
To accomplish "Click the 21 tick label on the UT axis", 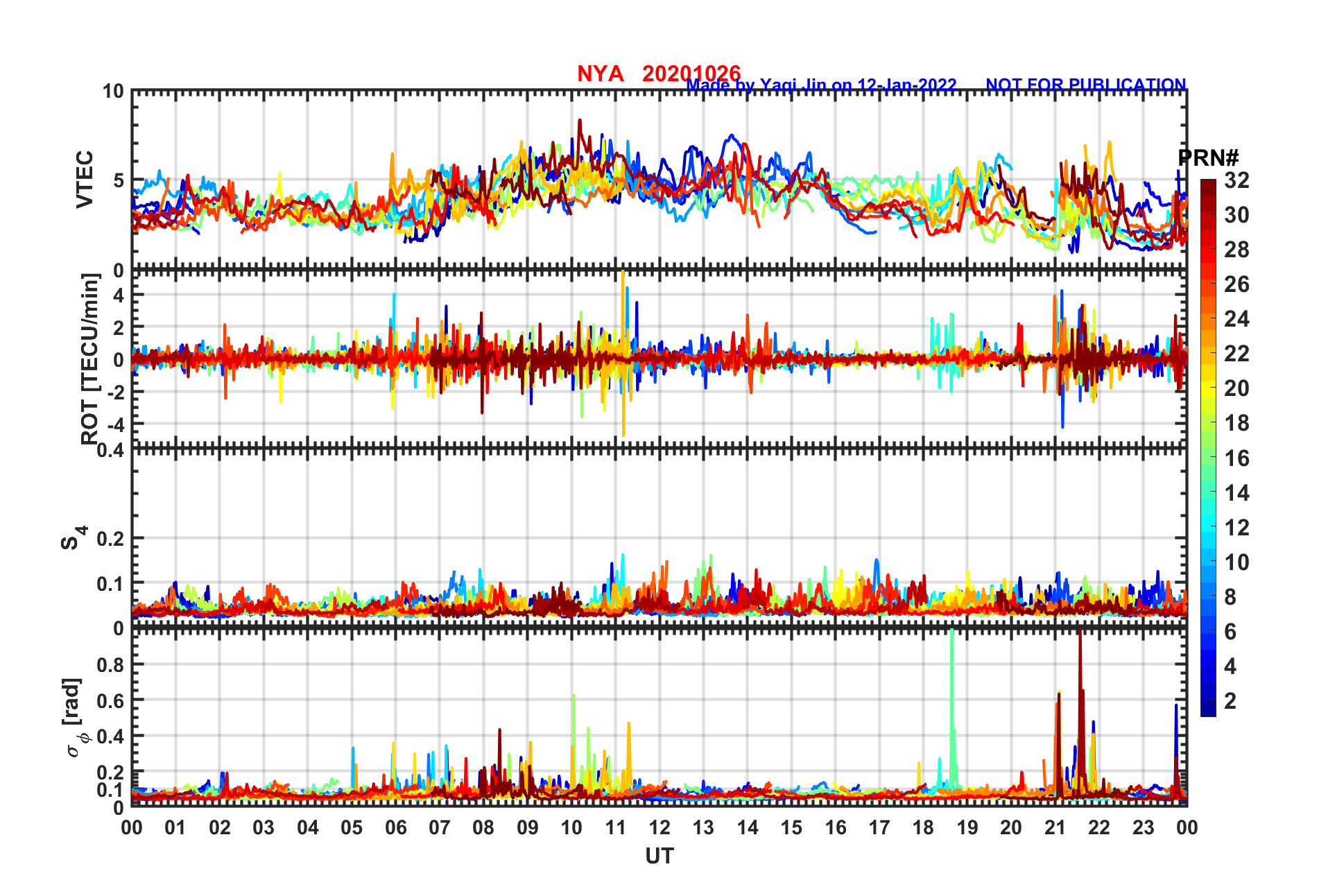I will point(1055,827).
